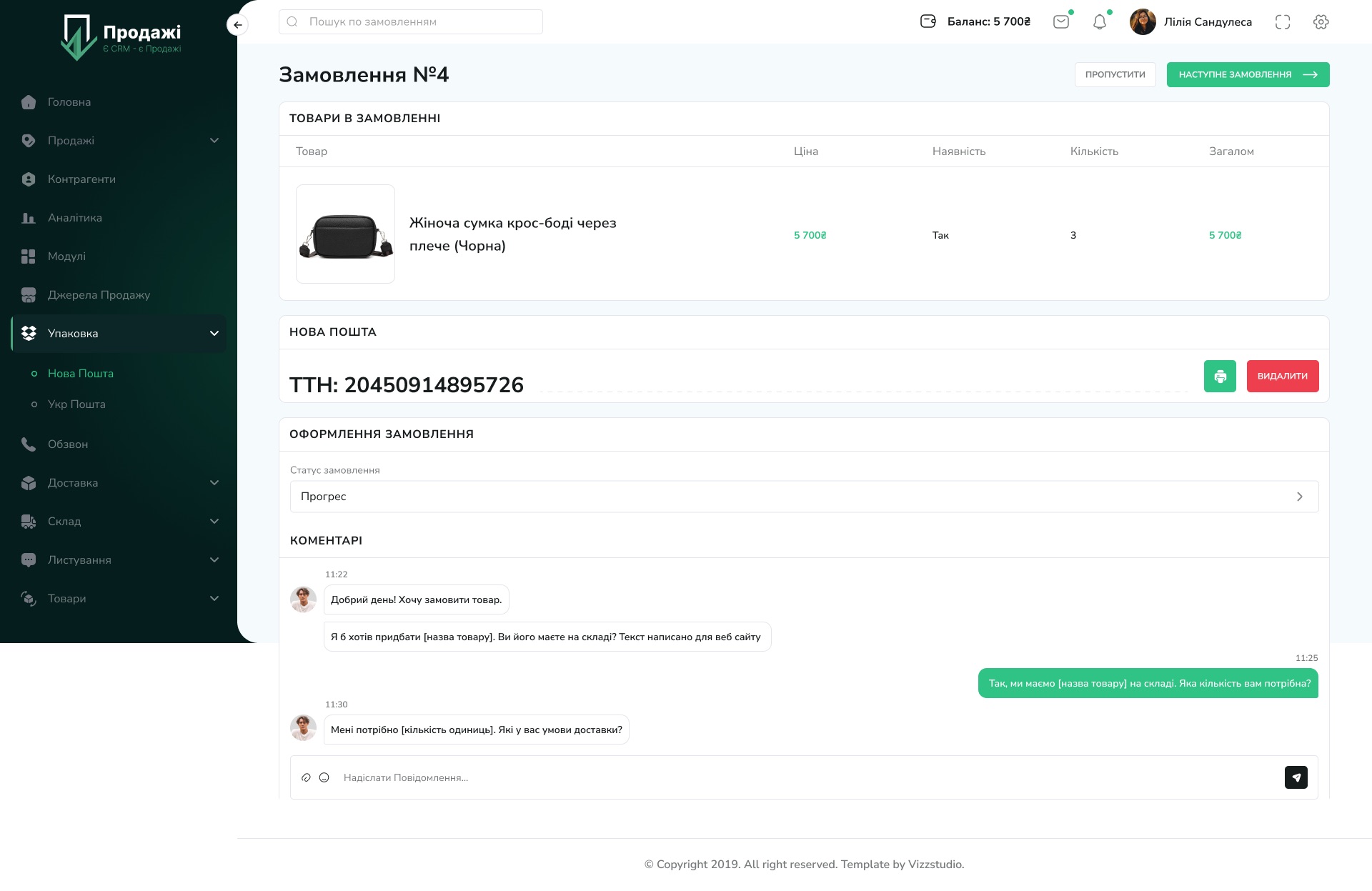Click the red ВИДАЛИТИ button
This screenshot has height=891, width=1372.
[x=1283, y=376]
